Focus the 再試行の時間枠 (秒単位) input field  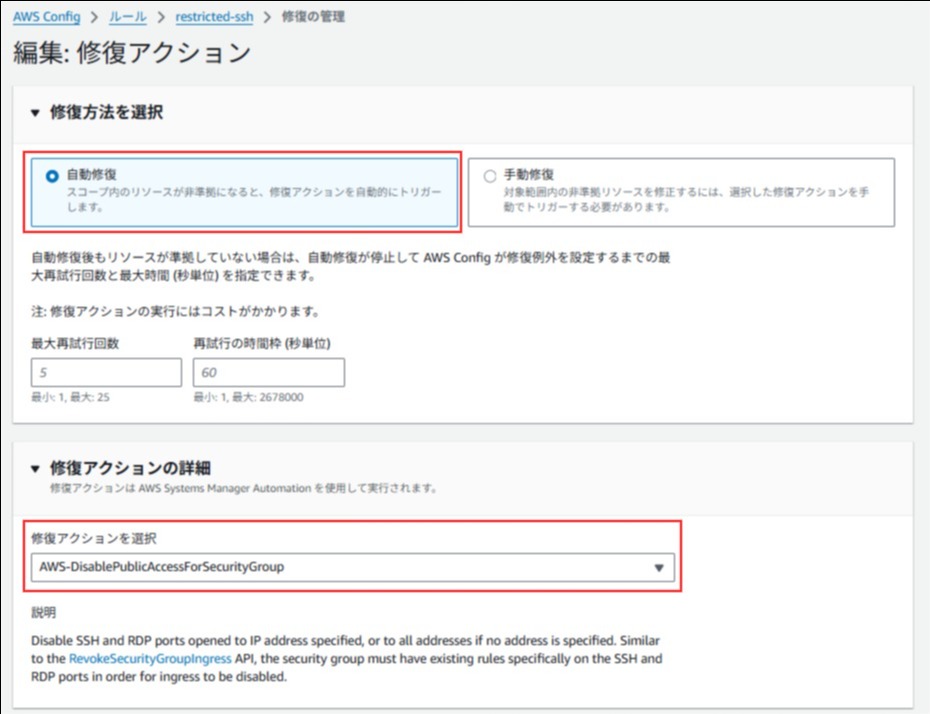click(268, 373)
